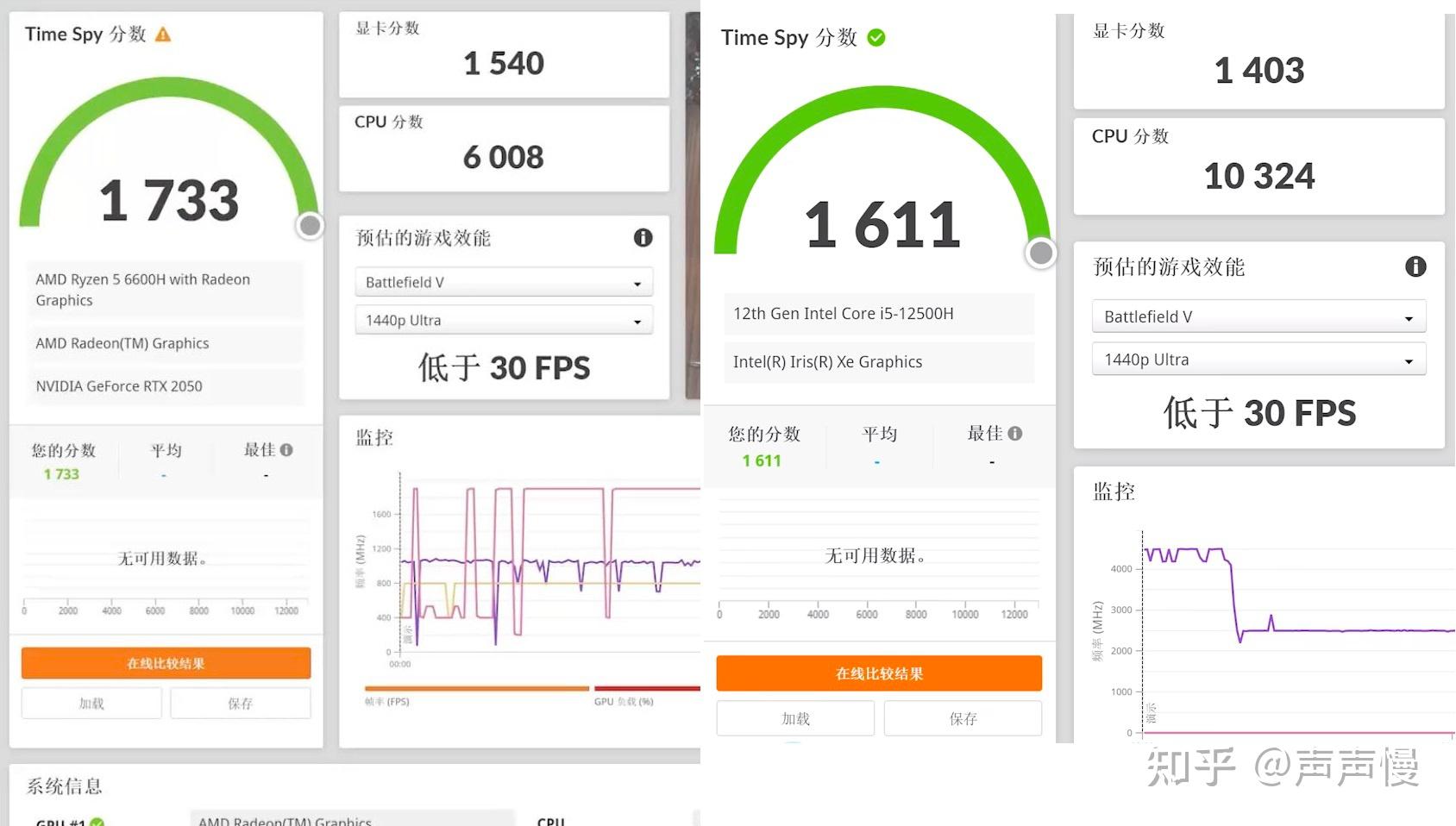Click the green checkmark beside Time Spy 分数

click(x=875, y=38)
